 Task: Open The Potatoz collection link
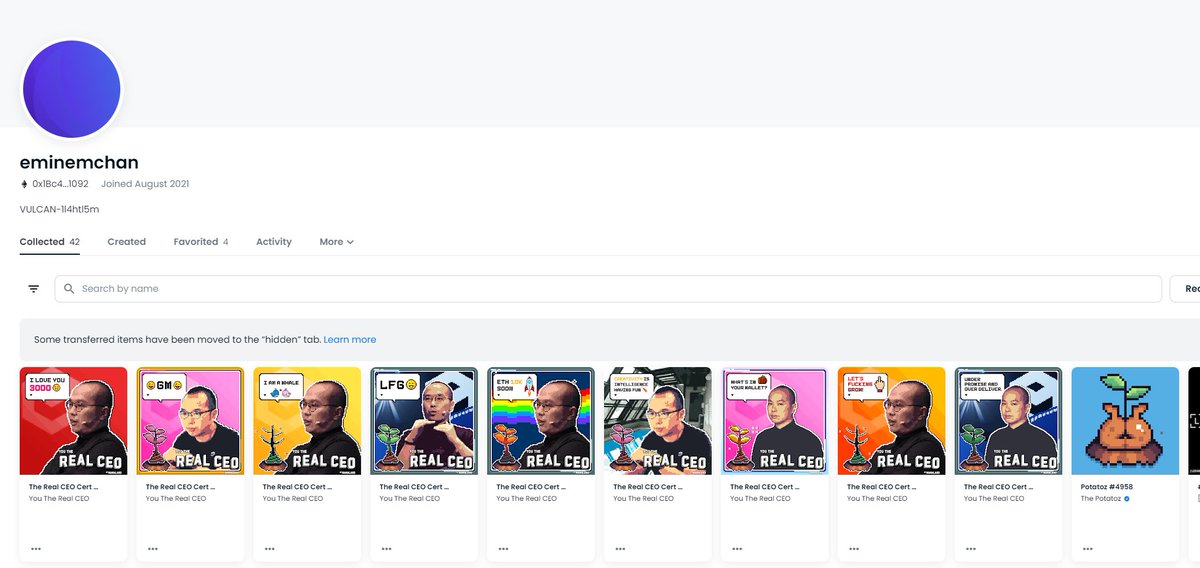click(x=1101, y=498)
